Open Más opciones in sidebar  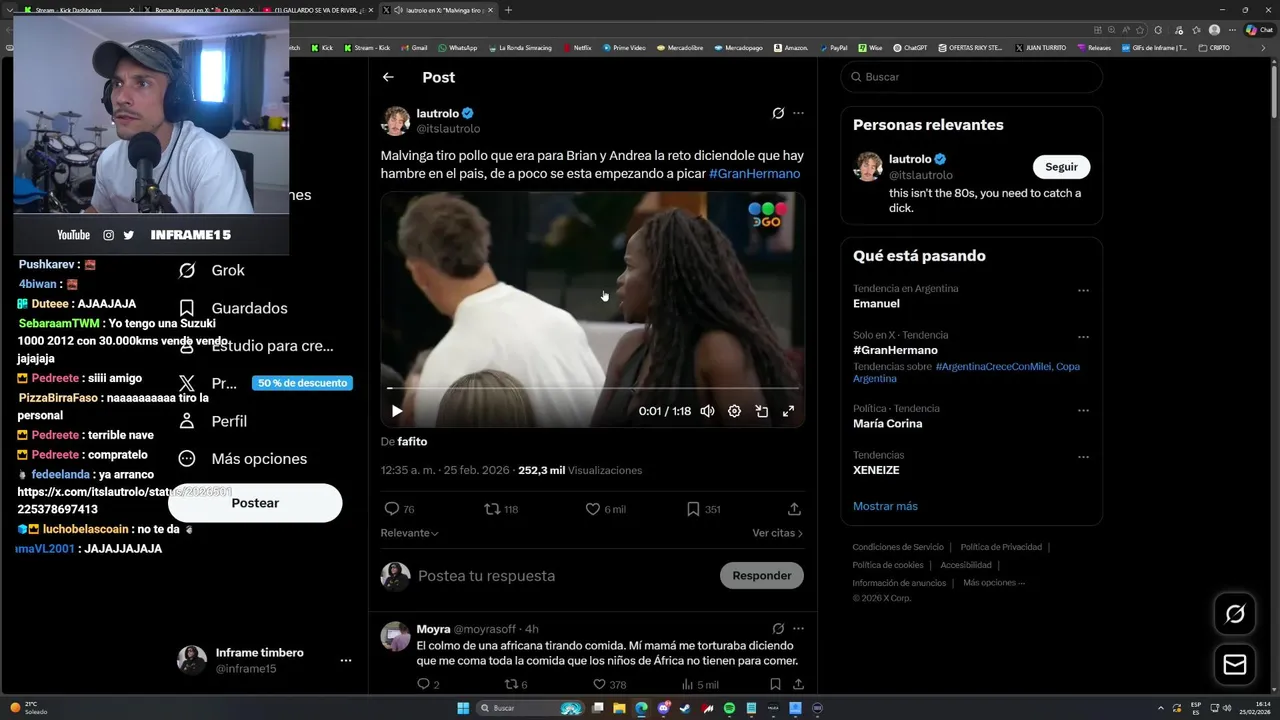(x=242, y=459)
